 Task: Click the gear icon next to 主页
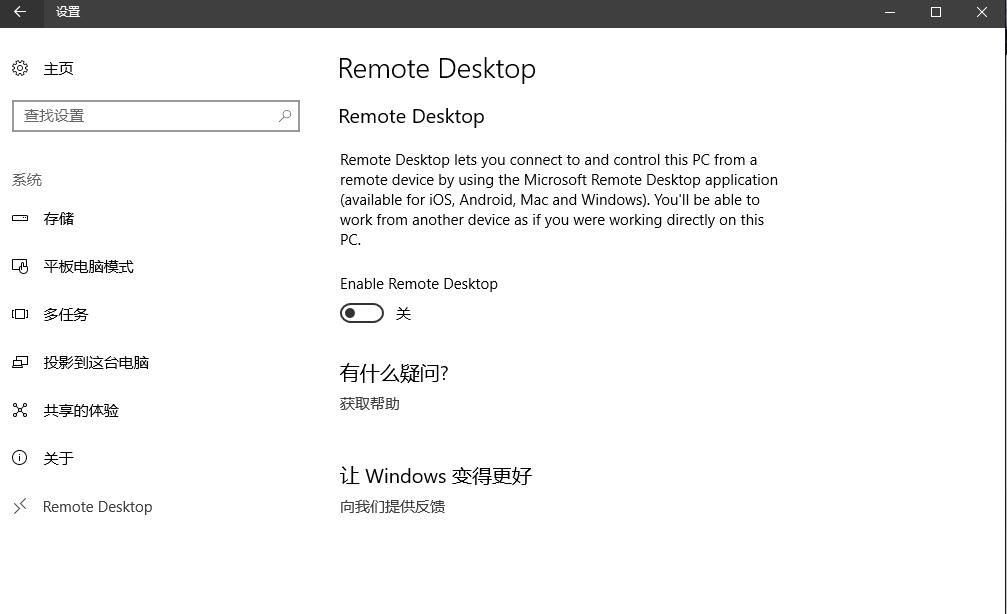point(20,68)
